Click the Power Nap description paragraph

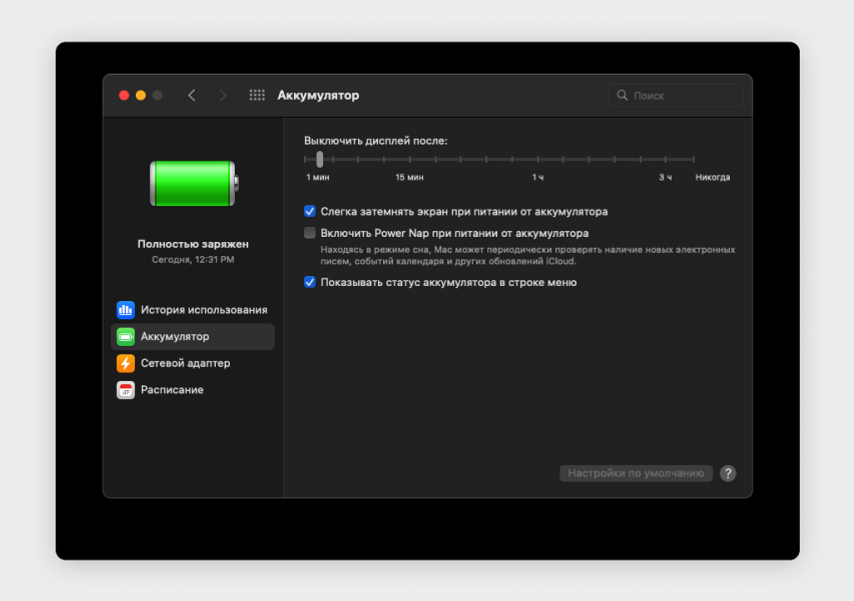coord(527,256)
